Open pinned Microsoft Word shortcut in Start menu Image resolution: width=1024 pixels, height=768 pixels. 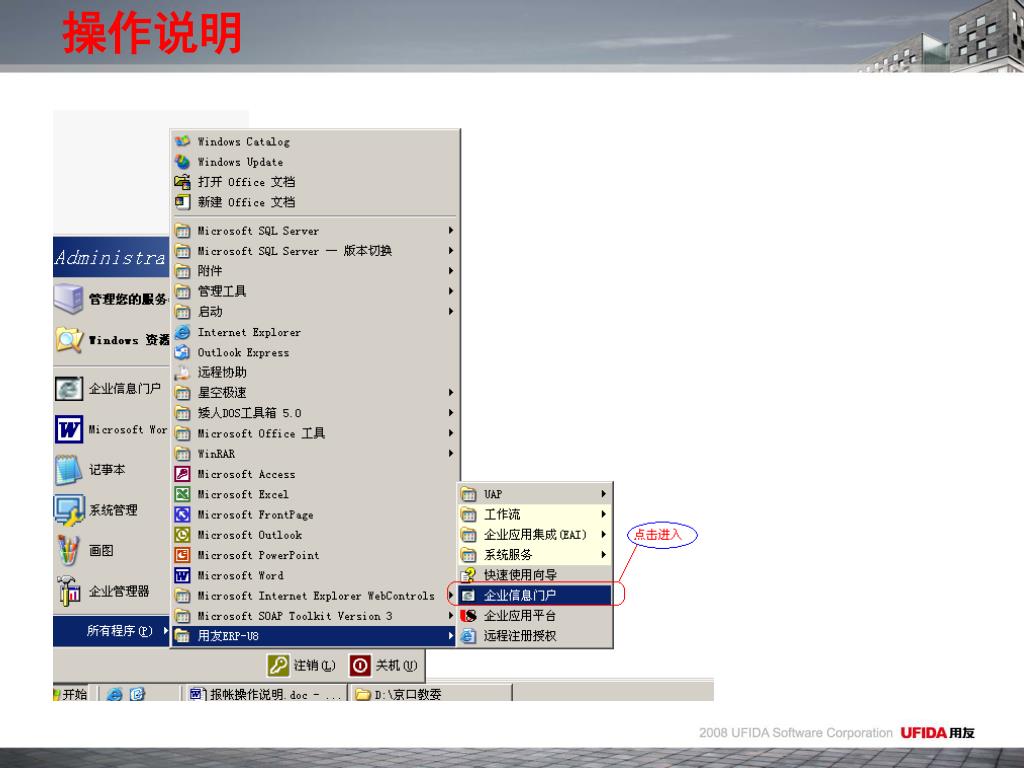click(111, 429)
